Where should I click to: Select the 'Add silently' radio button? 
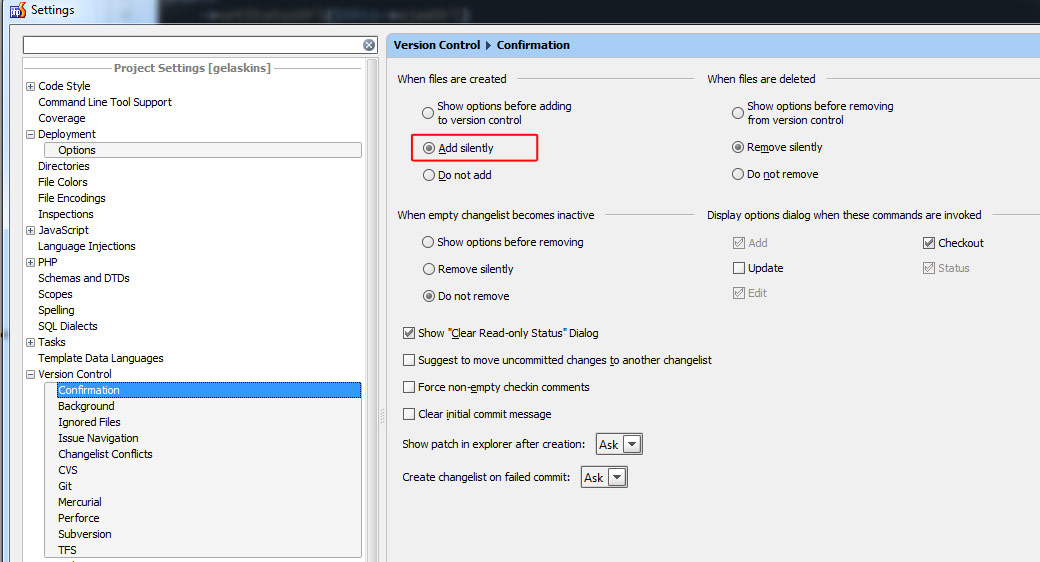429,148
